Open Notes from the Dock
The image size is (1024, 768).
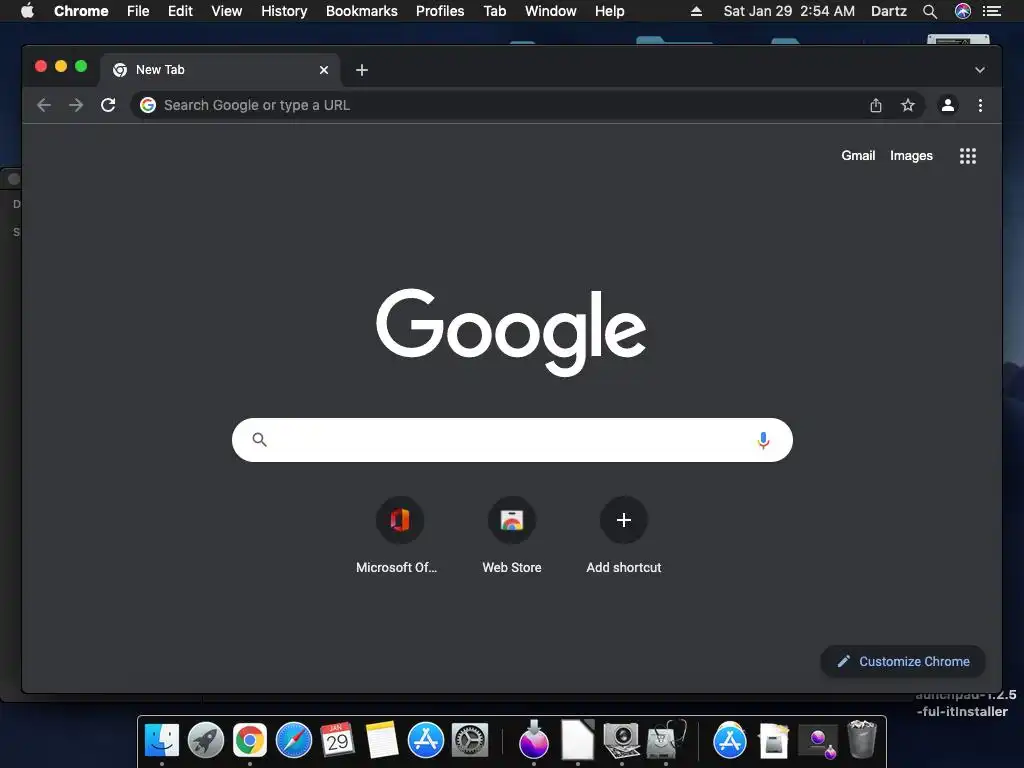[382, 741]
